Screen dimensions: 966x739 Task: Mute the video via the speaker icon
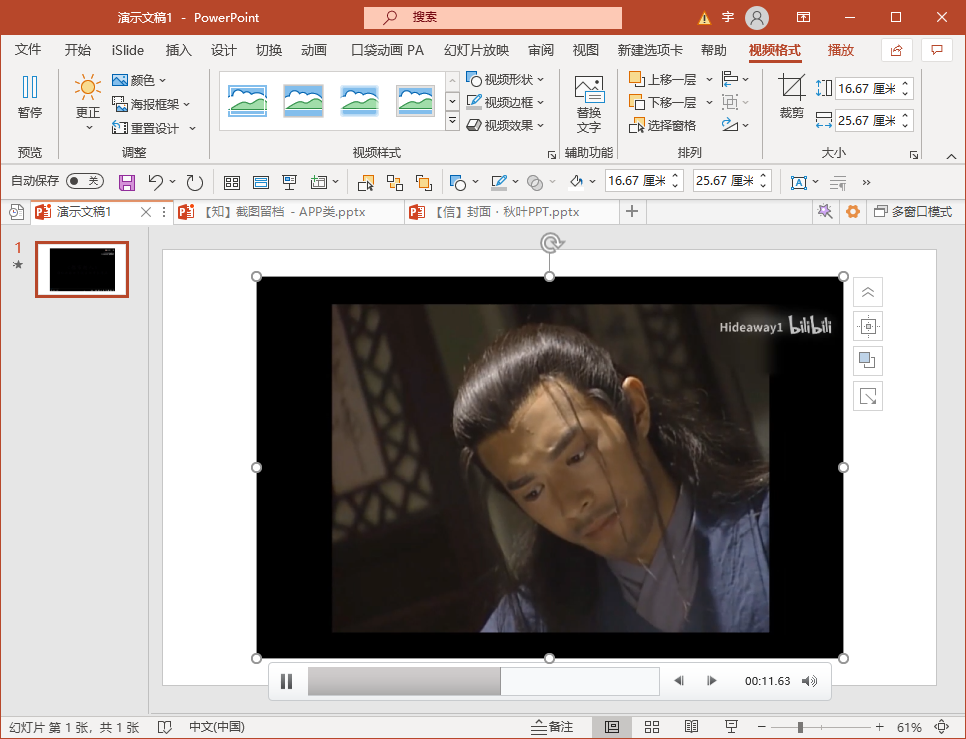[809, 681]
